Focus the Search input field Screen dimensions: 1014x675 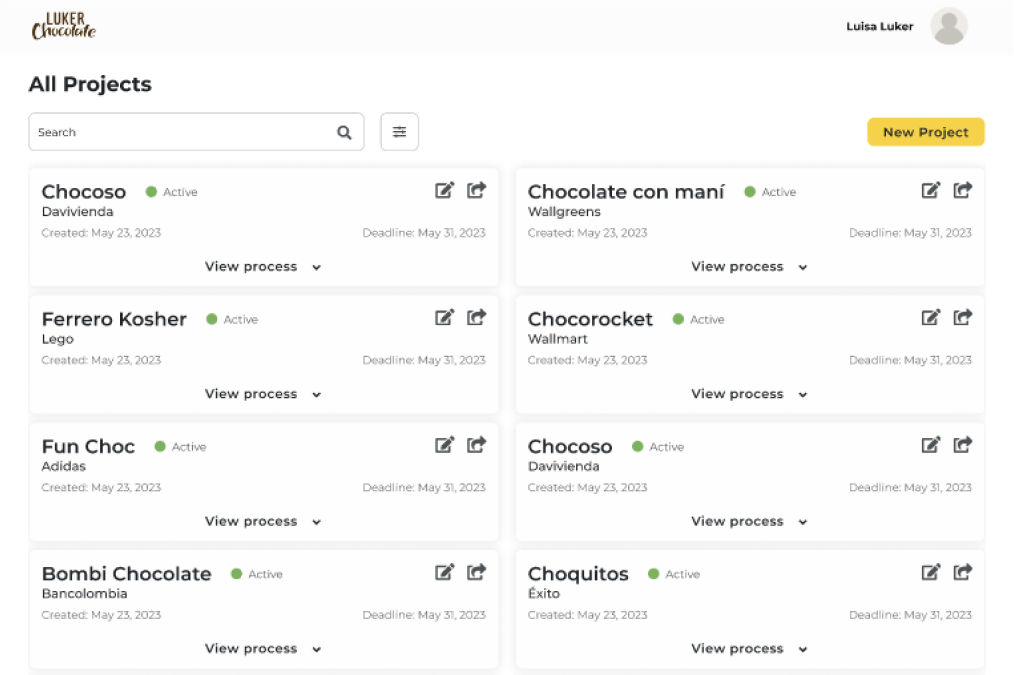(196, 132)
